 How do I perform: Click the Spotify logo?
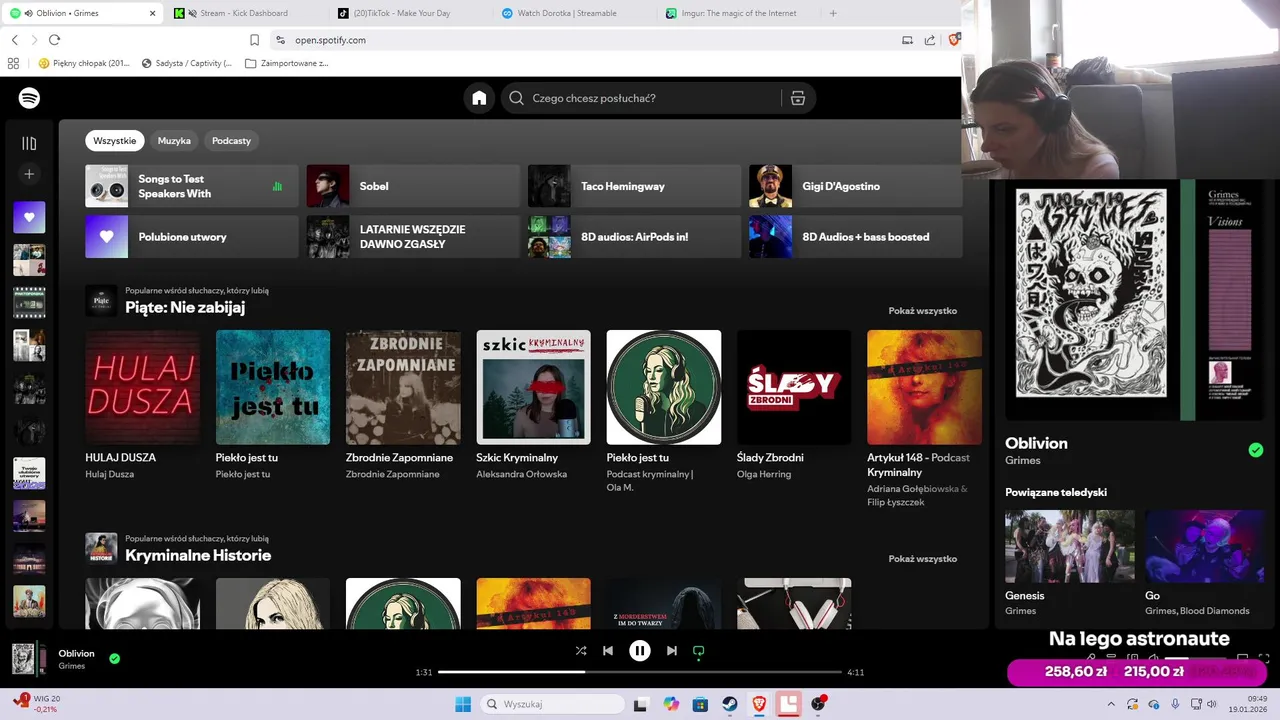(x=29, y=98)
